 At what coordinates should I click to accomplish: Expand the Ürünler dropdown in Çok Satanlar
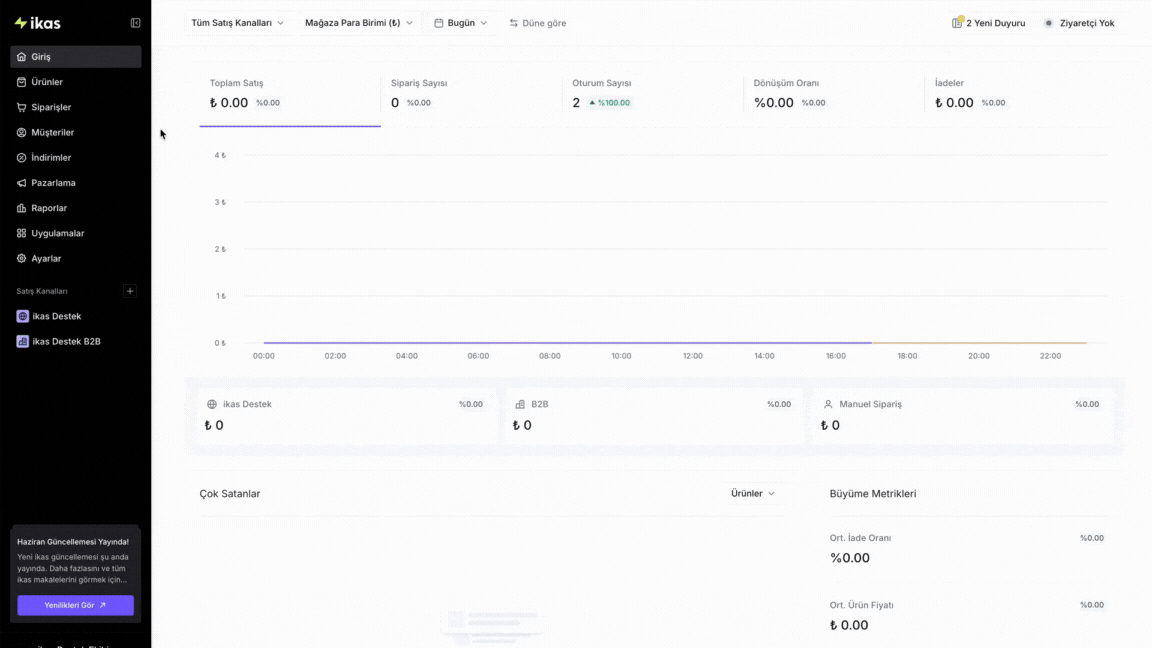(x=752, y=494)
